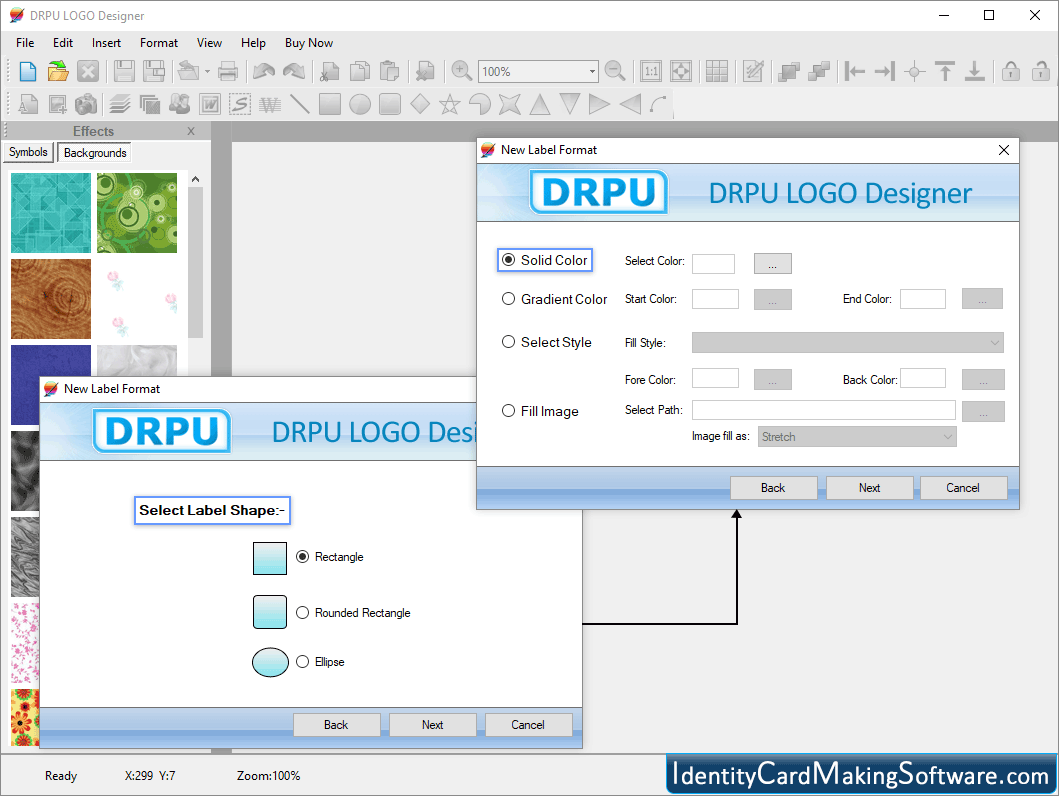Click the zoom in magnifier icon
The height and width of the screenshot is (796, 1059).
[x=461, y=71]
